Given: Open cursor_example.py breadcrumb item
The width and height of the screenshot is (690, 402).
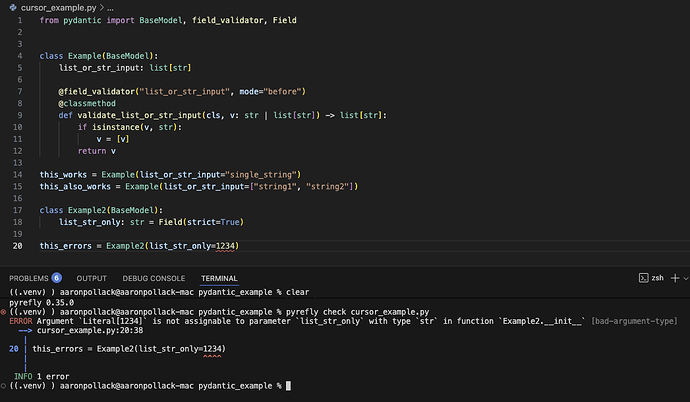Looking at the screenshot, I should [59, 7].
